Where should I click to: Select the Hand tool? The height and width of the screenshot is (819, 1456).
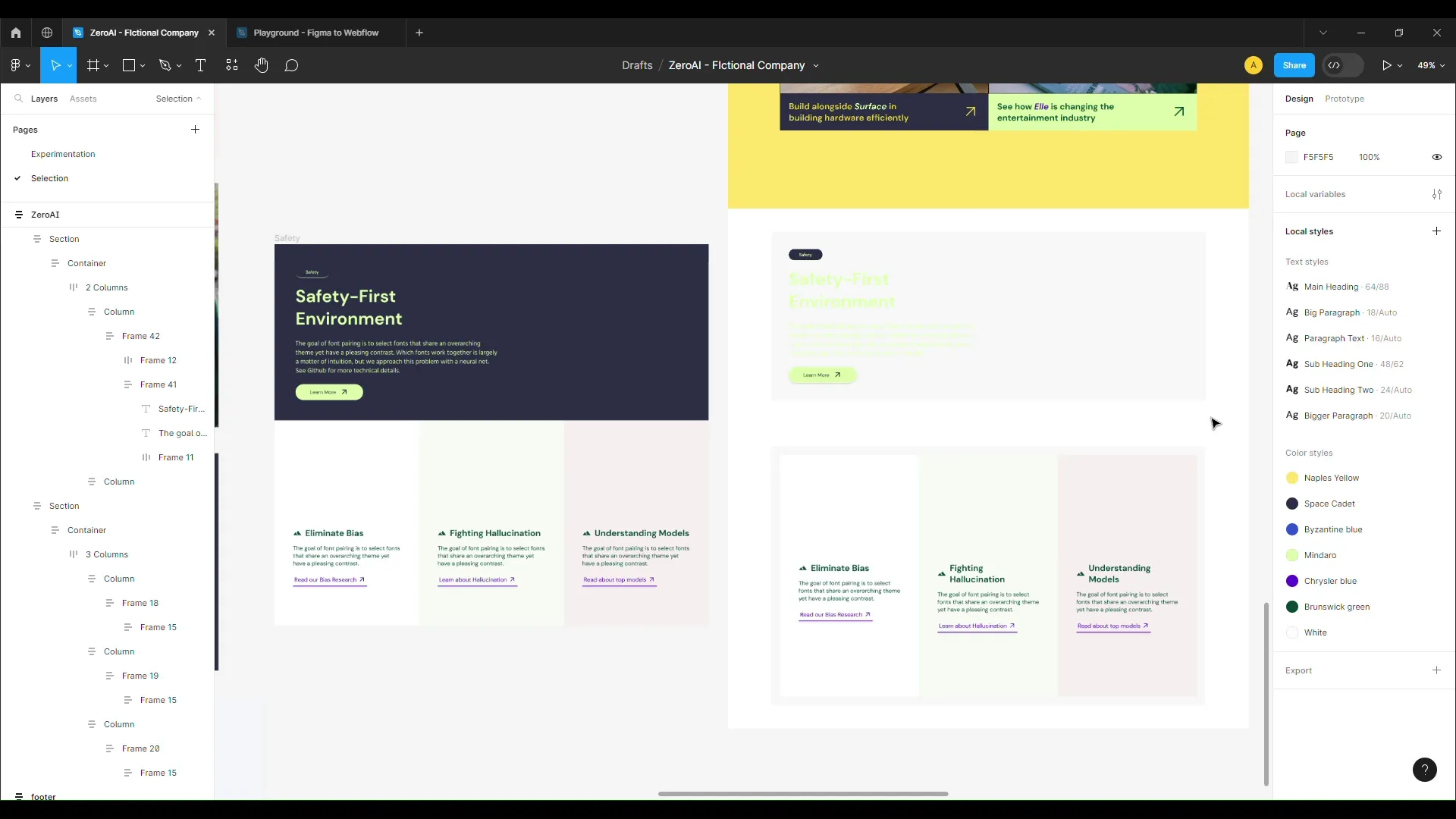(262, 65)
